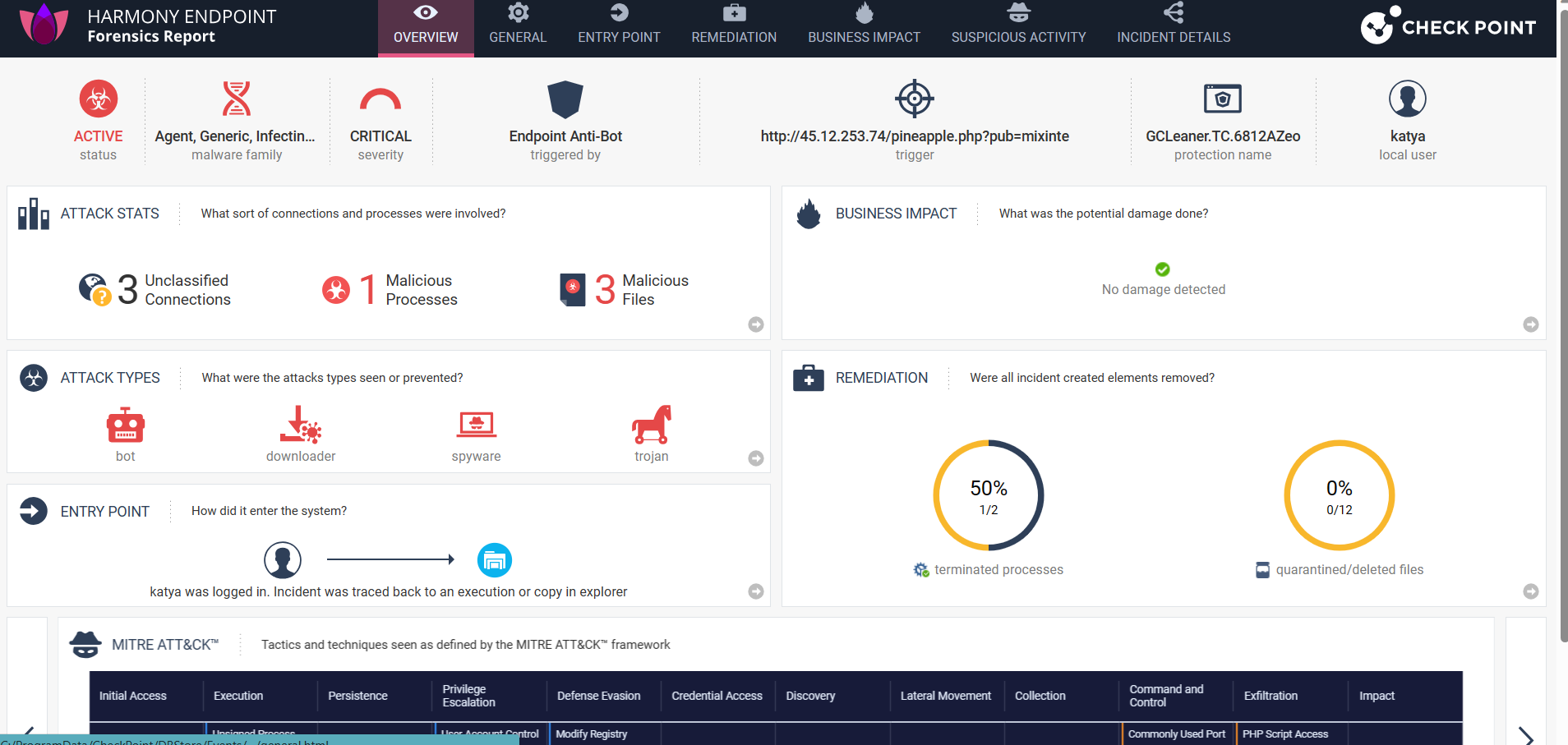This screenshot has height=745, width=1568.
Task: Click the Malicious Files icon
Action: tap(573, 289)
